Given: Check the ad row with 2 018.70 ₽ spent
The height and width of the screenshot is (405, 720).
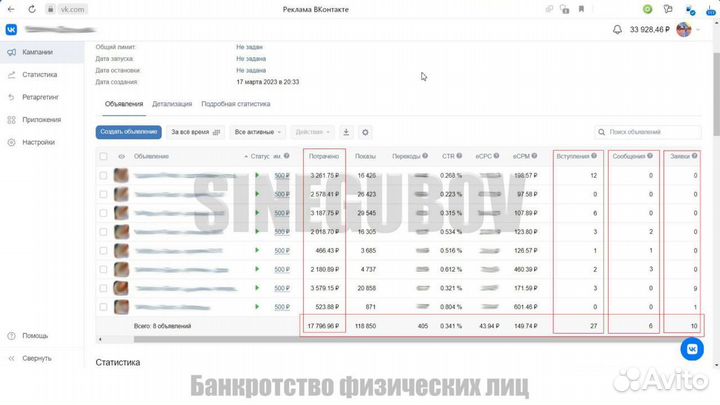Looking at the screenshot, I should tap(103, 232).
